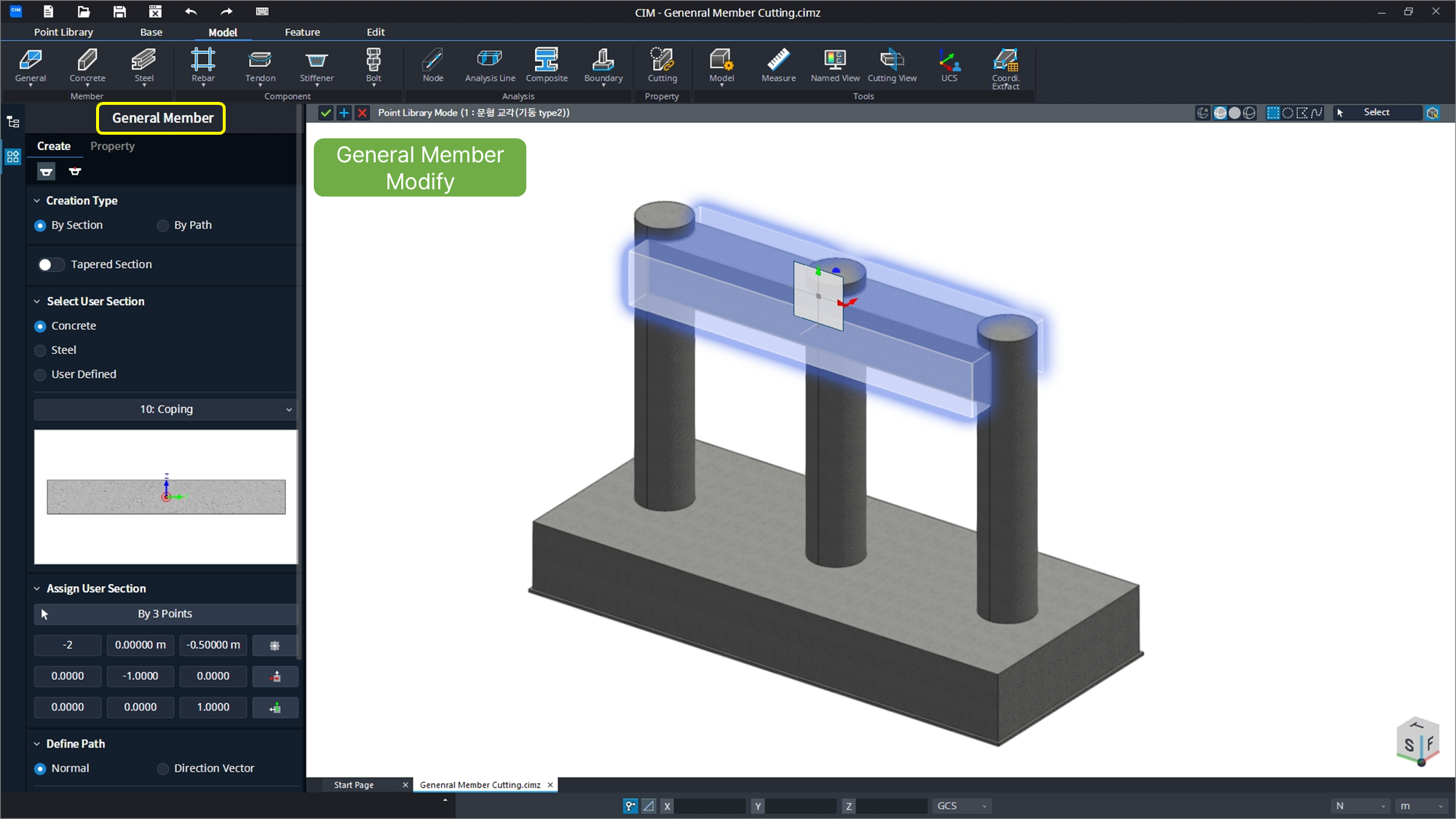Viewport: 1456px width, 819px height.
Task: Click the Cutting property tool
Action: click(x=662, y=66)
